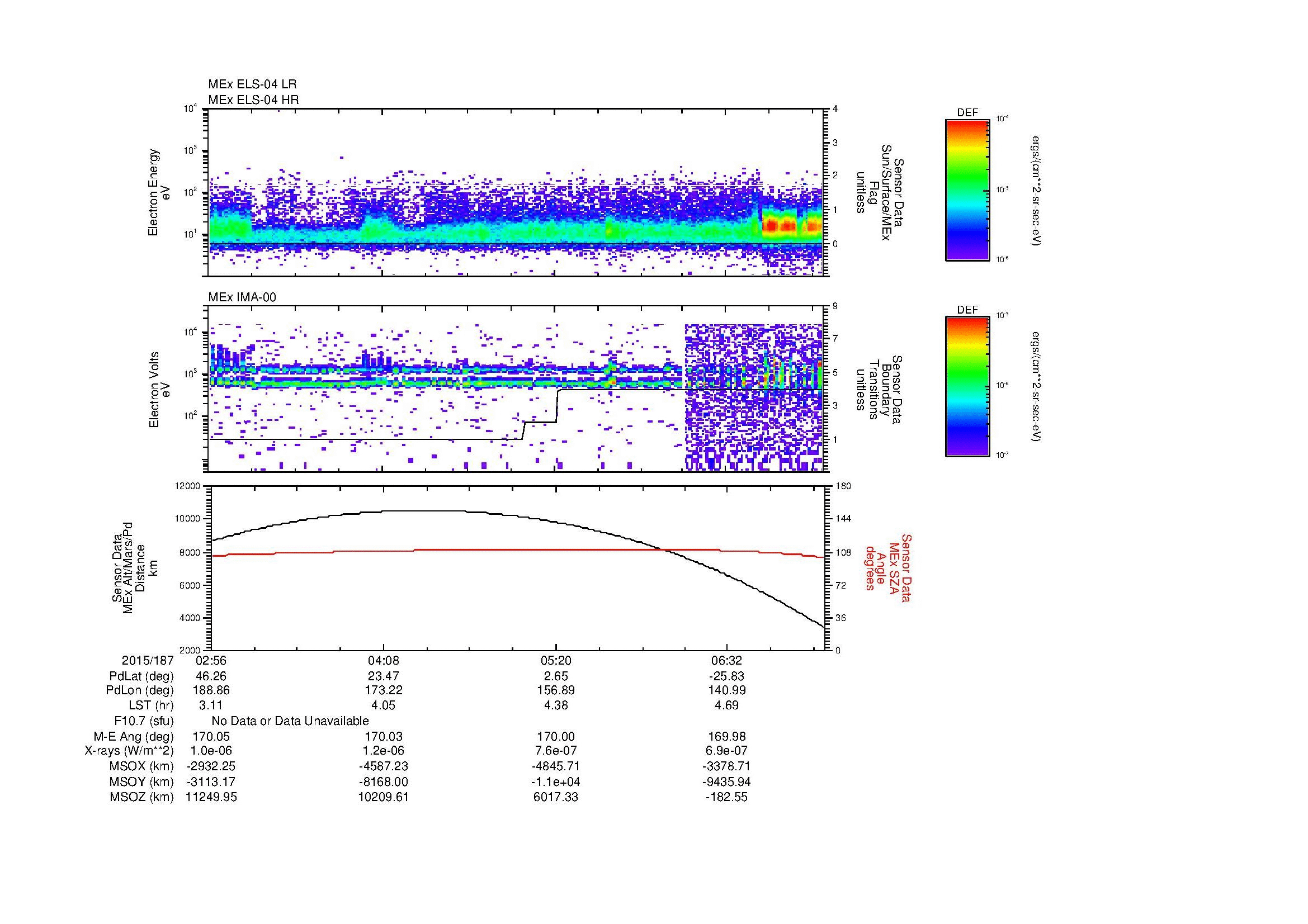Click the time tick '02:56'
1308x924 pixels.
click(211, 660)
